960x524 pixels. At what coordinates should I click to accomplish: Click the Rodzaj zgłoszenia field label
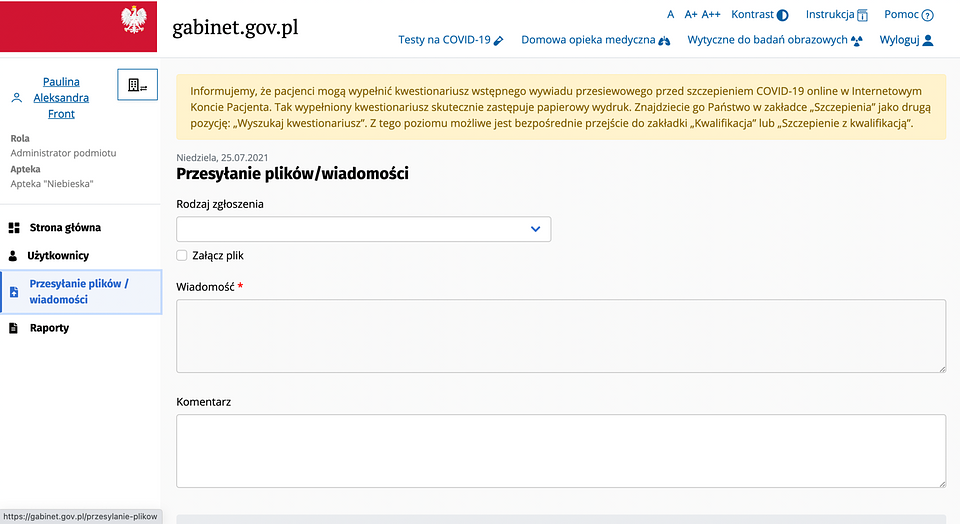coord(220,204)
